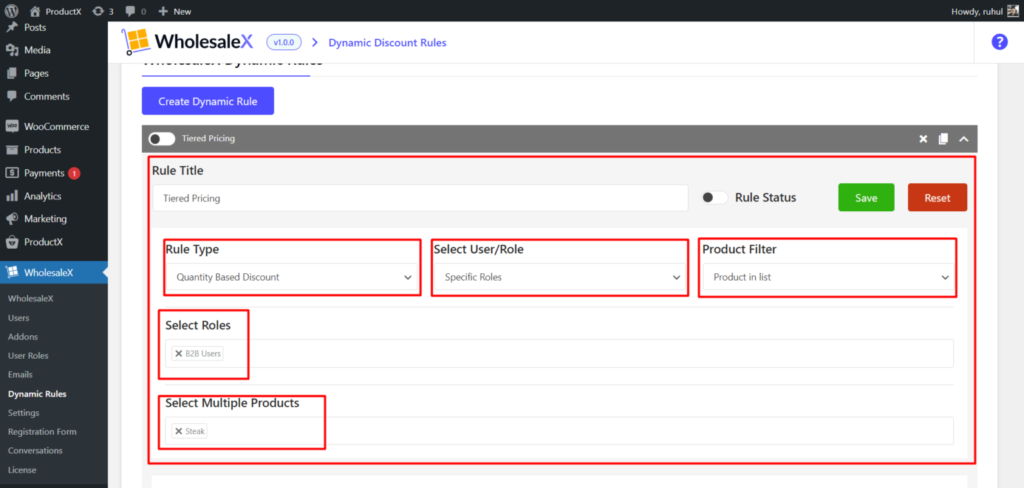Open the New content menu

coord(174,11)
